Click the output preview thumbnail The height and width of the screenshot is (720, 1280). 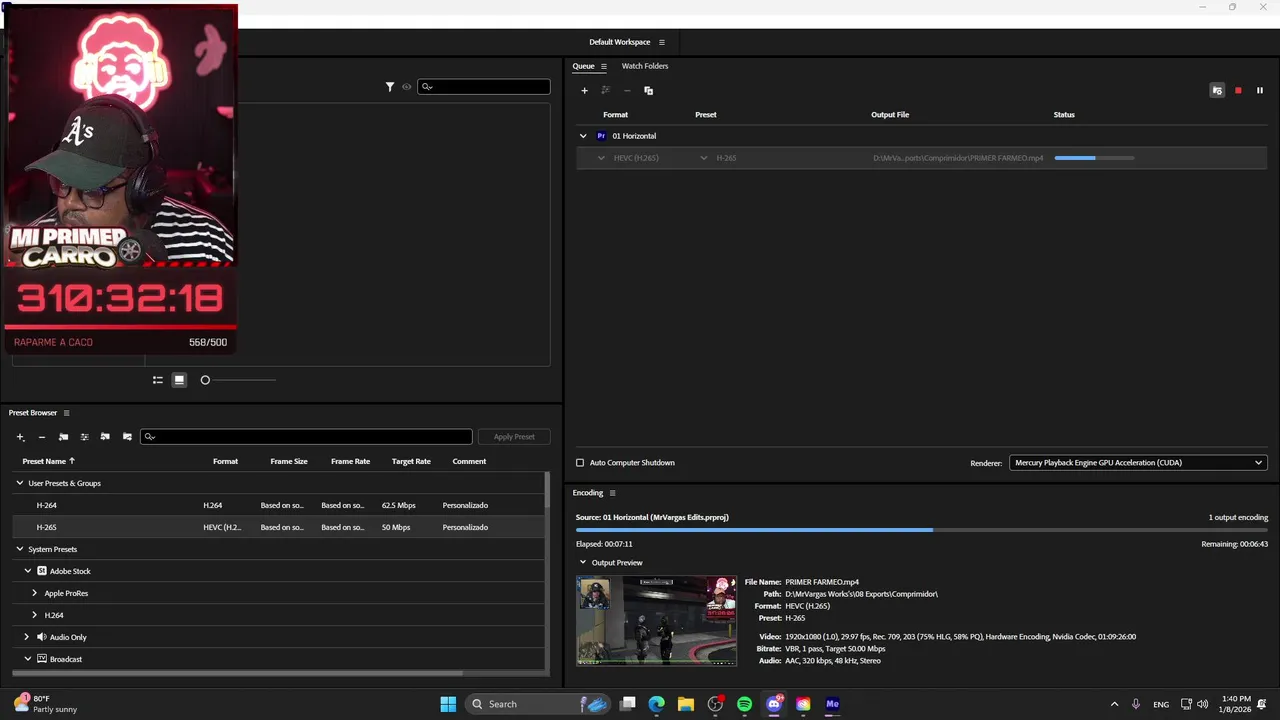point(657,620)
